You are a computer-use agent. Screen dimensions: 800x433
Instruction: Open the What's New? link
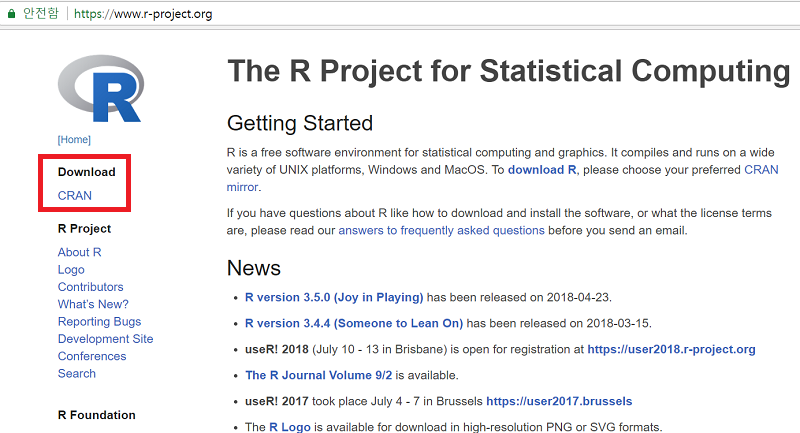tap(93, 304)
